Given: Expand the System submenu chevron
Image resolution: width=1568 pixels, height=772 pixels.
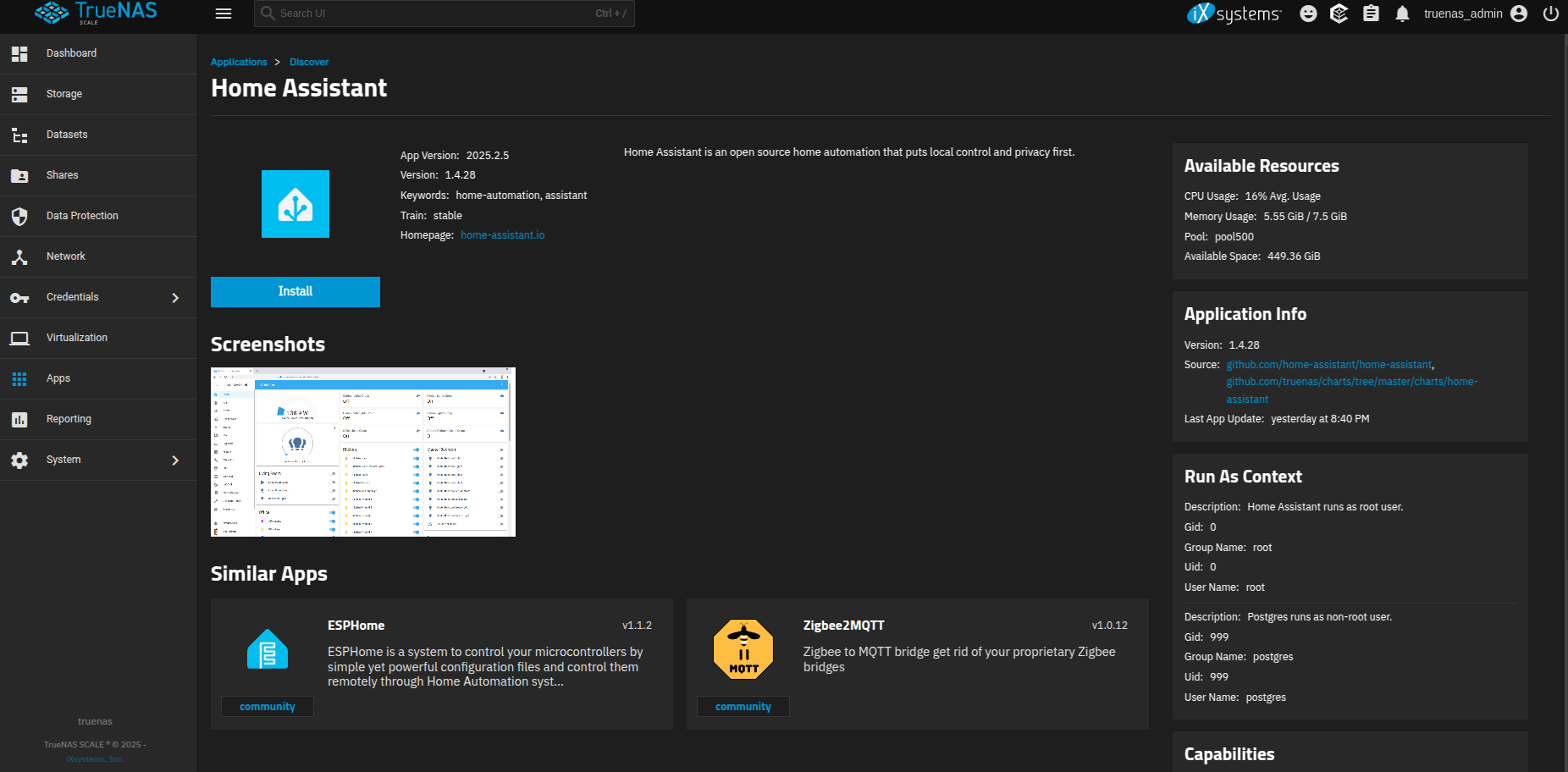Looking at the screenshot, I should (175, 460).
